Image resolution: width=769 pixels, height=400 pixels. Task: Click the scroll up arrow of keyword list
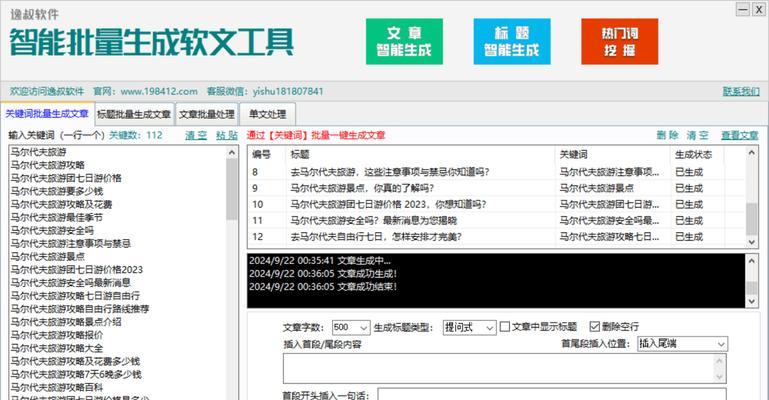(x=232, y=152)
